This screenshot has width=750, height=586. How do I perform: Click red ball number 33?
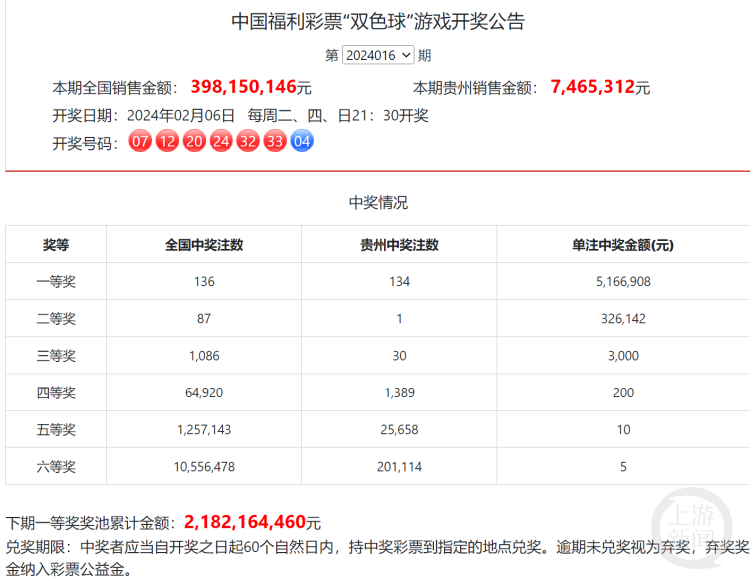coord(275,141)
